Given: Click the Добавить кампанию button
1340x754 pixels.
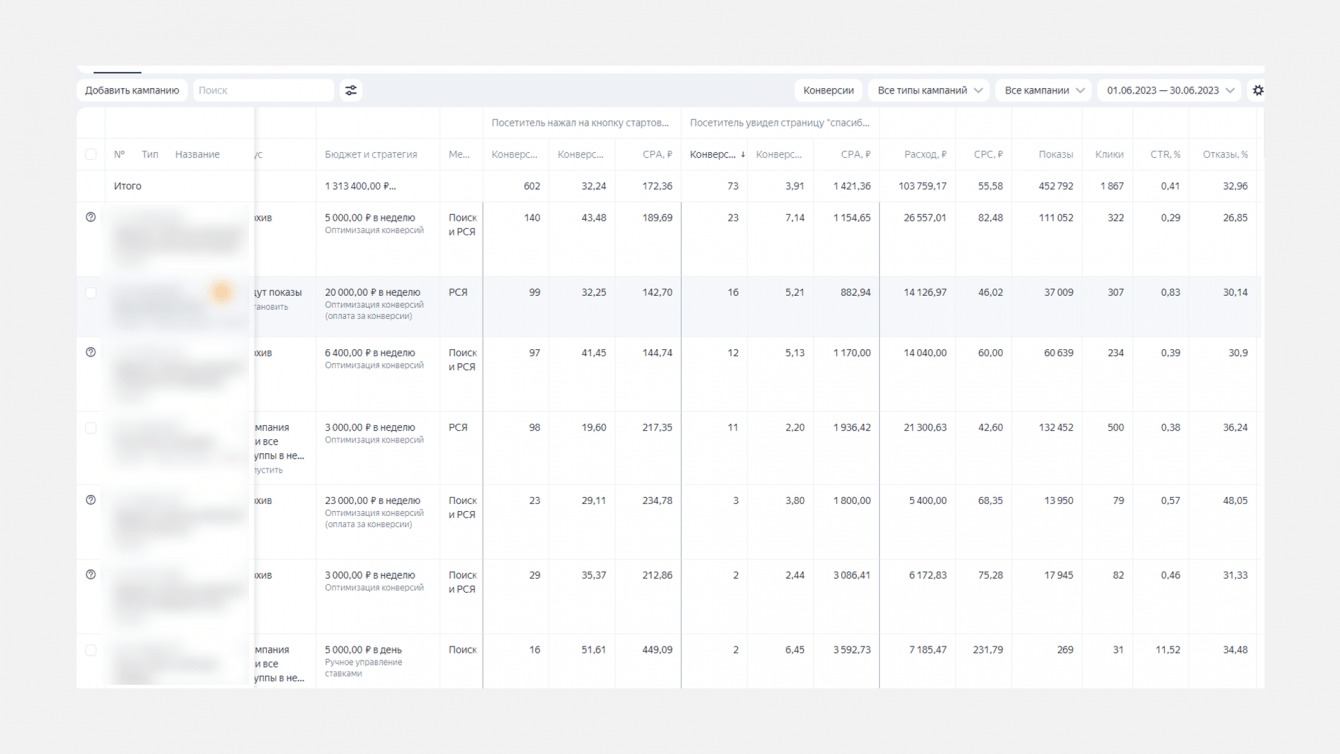Looking at the screenshot, I should 132,91.
